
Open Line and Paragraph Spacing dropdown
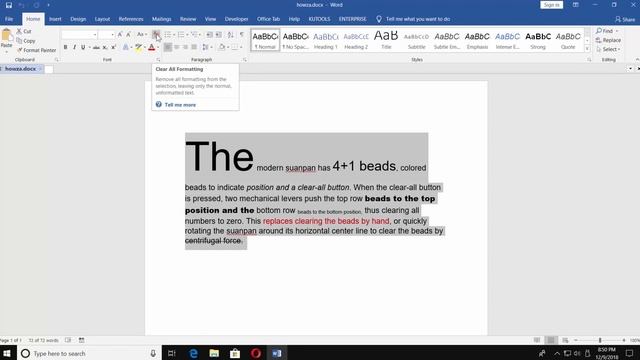pyautogui.click(x=206, y=47)
